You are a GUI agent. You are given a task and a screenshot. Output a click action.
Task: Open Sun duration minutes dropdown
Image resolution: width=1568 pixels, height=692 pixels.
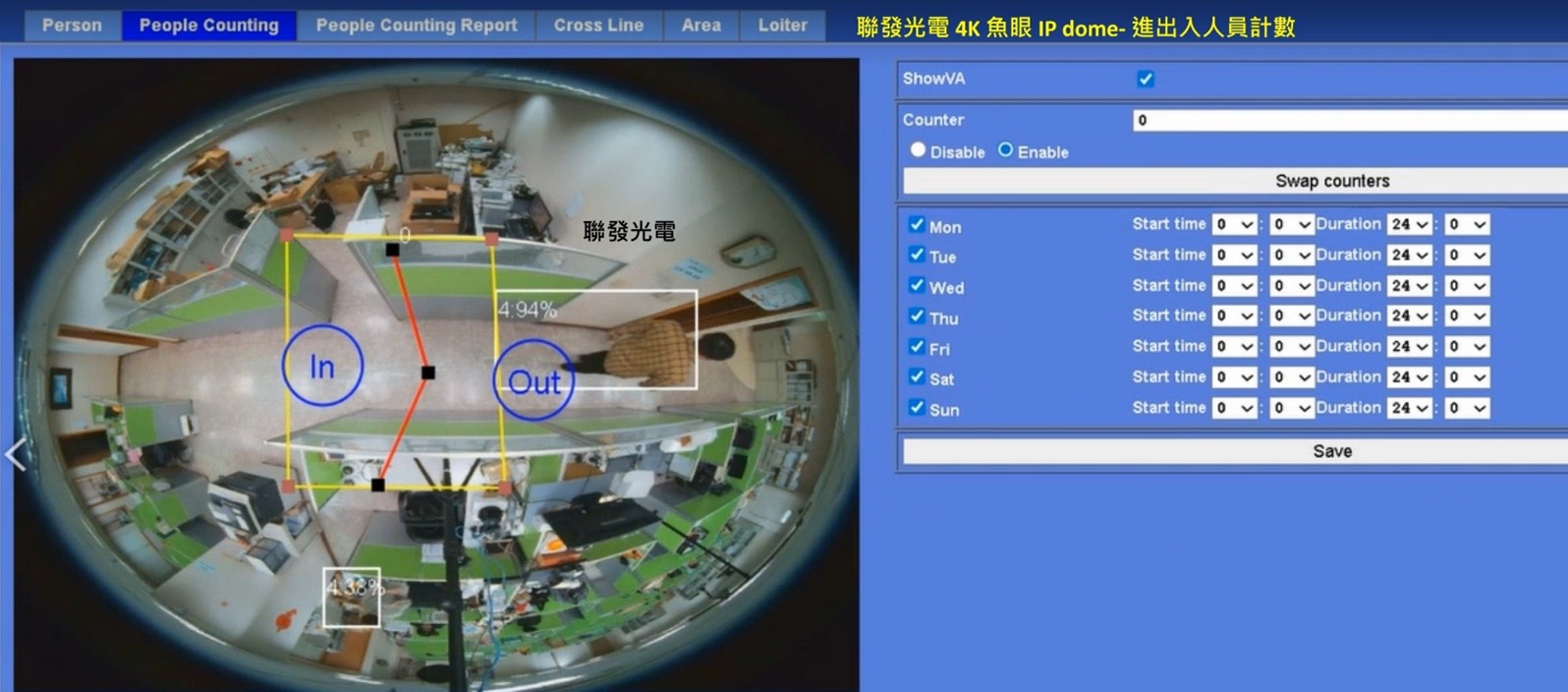click(x=1467, y=408)
